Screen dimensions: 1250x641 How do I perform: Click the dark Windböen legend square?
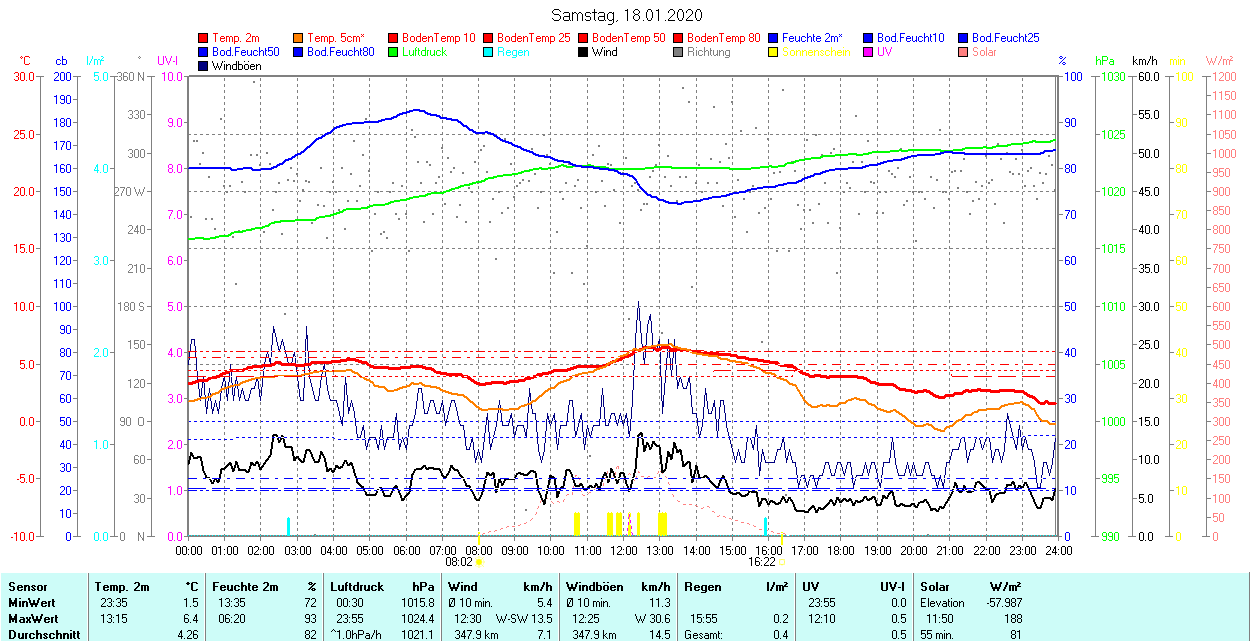(204, 66)
